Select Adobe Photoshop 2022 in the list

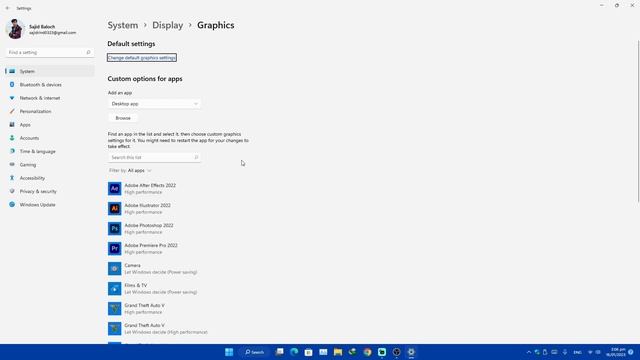point(141,229)
